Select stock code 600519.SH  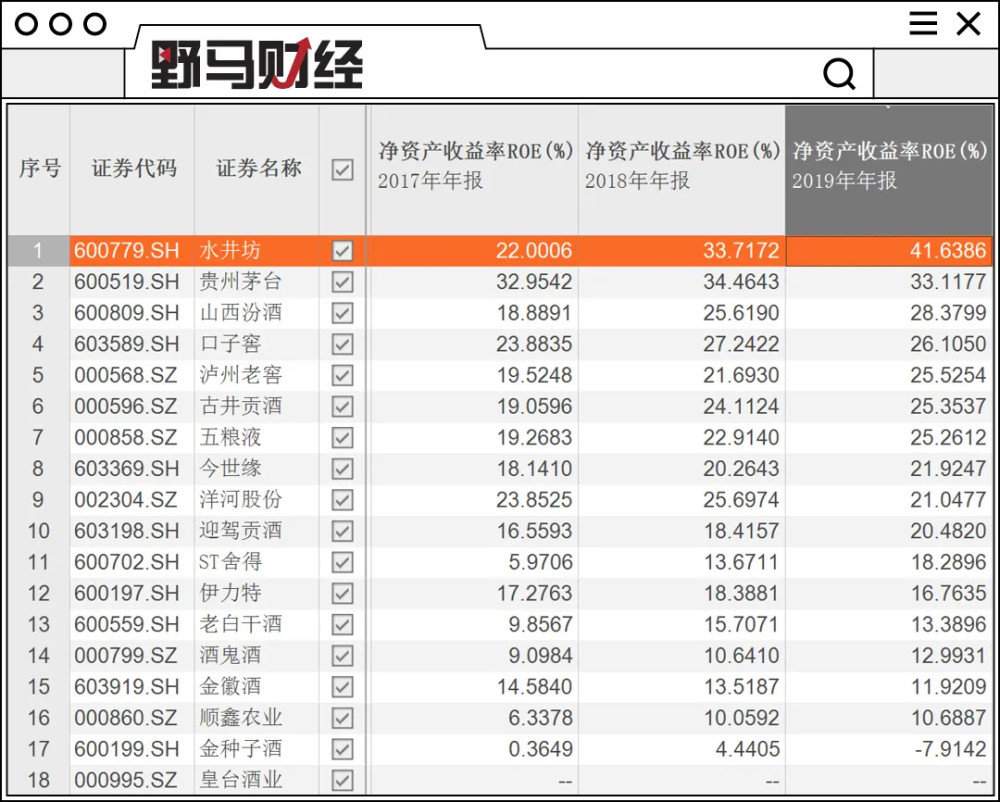(127, 282)
